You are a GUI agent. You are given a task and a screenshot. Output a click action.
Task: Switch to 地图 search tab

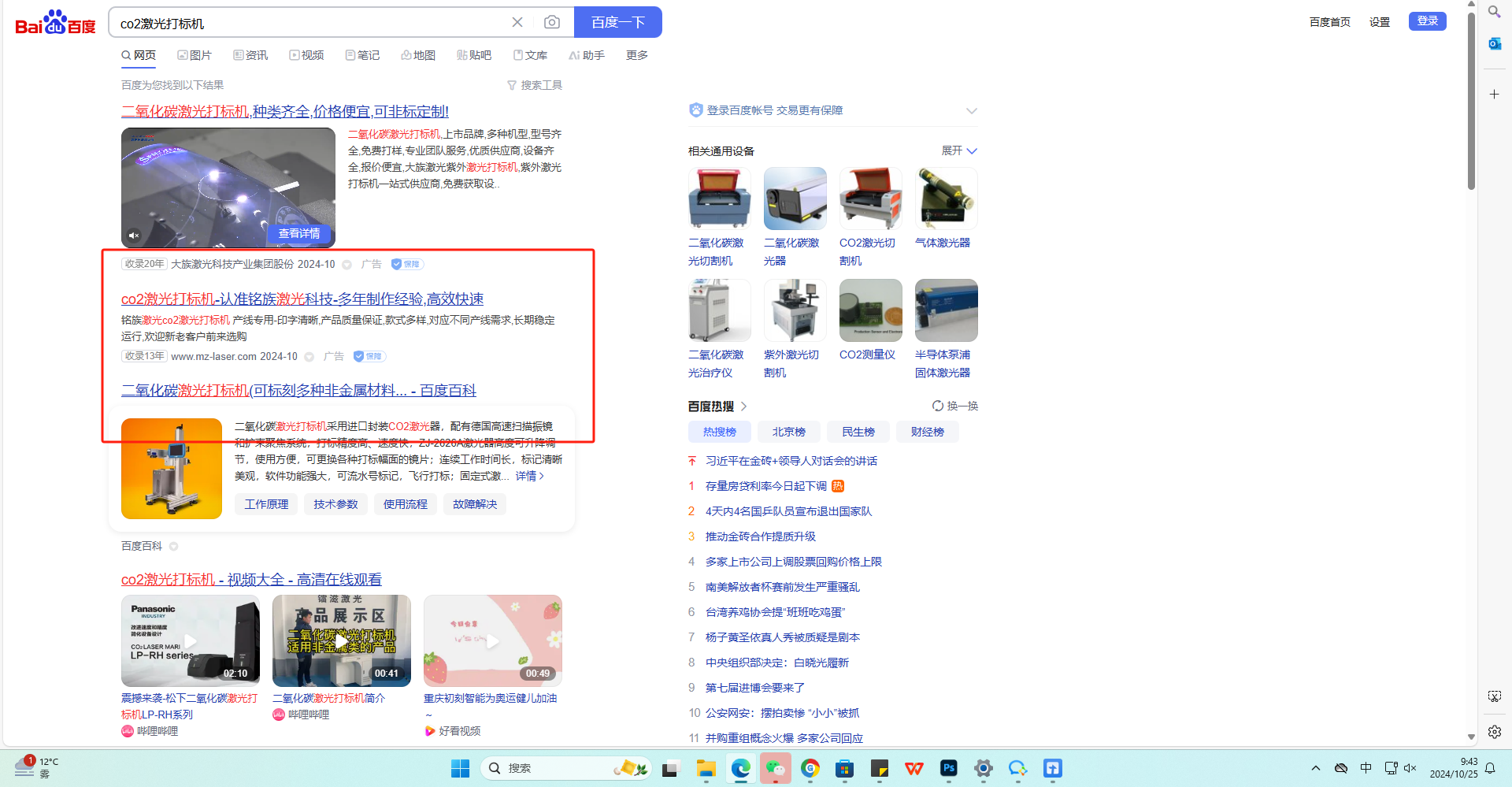(418, 55)
